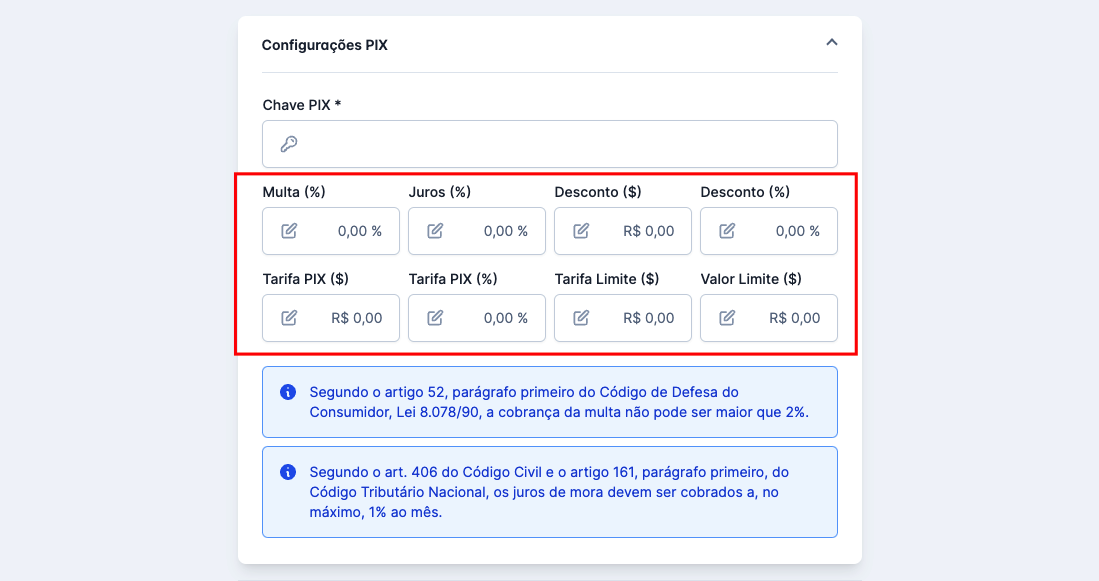Click the edit icon in Tarifa Limite ($)

pos(581,318)
